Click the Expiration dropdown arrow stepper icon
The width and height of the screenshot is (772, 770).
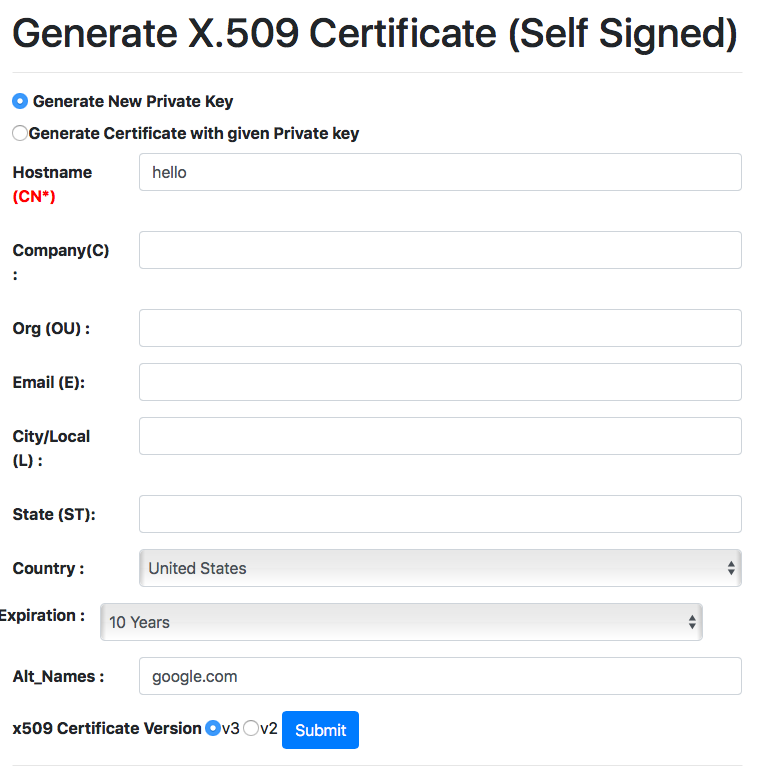(692, 622)
